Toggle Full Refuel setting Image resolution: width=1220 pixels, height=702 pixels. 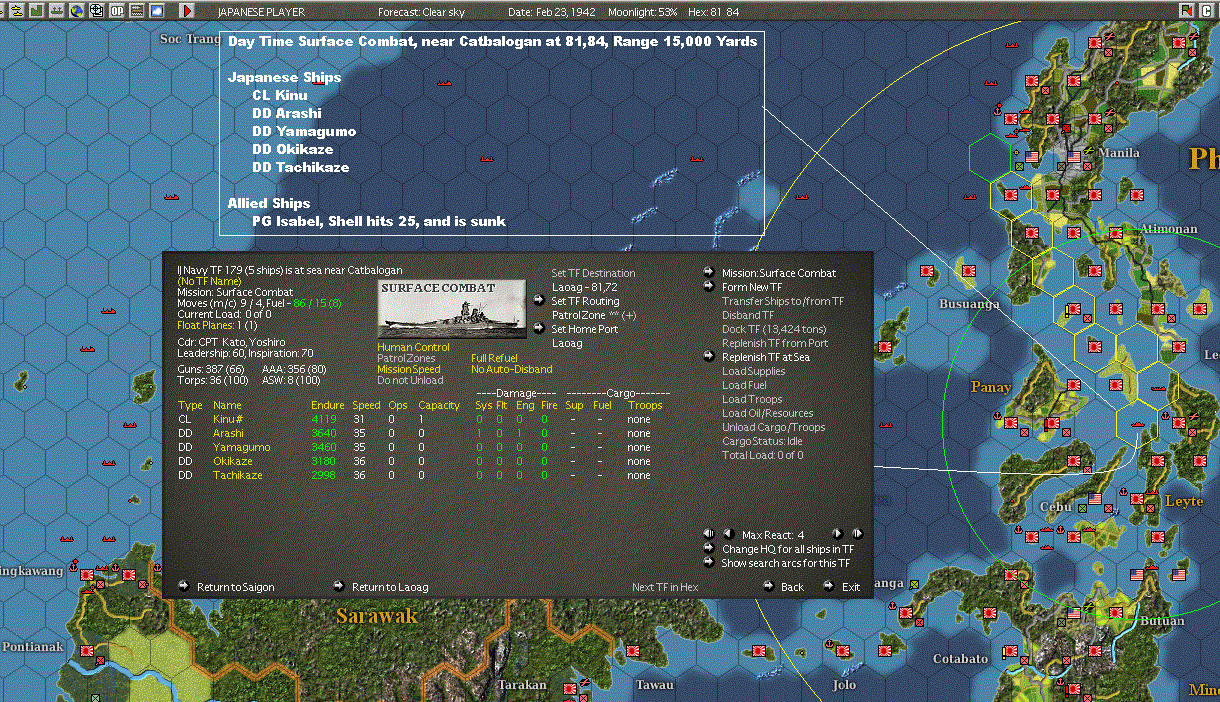click(x=493, y=358)
